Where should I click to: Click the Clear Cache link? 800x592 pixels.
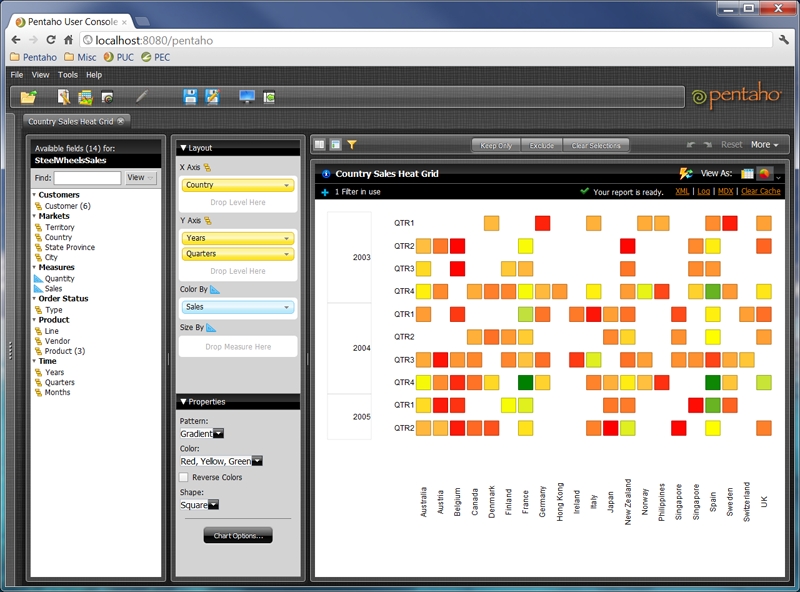[761, 191]
